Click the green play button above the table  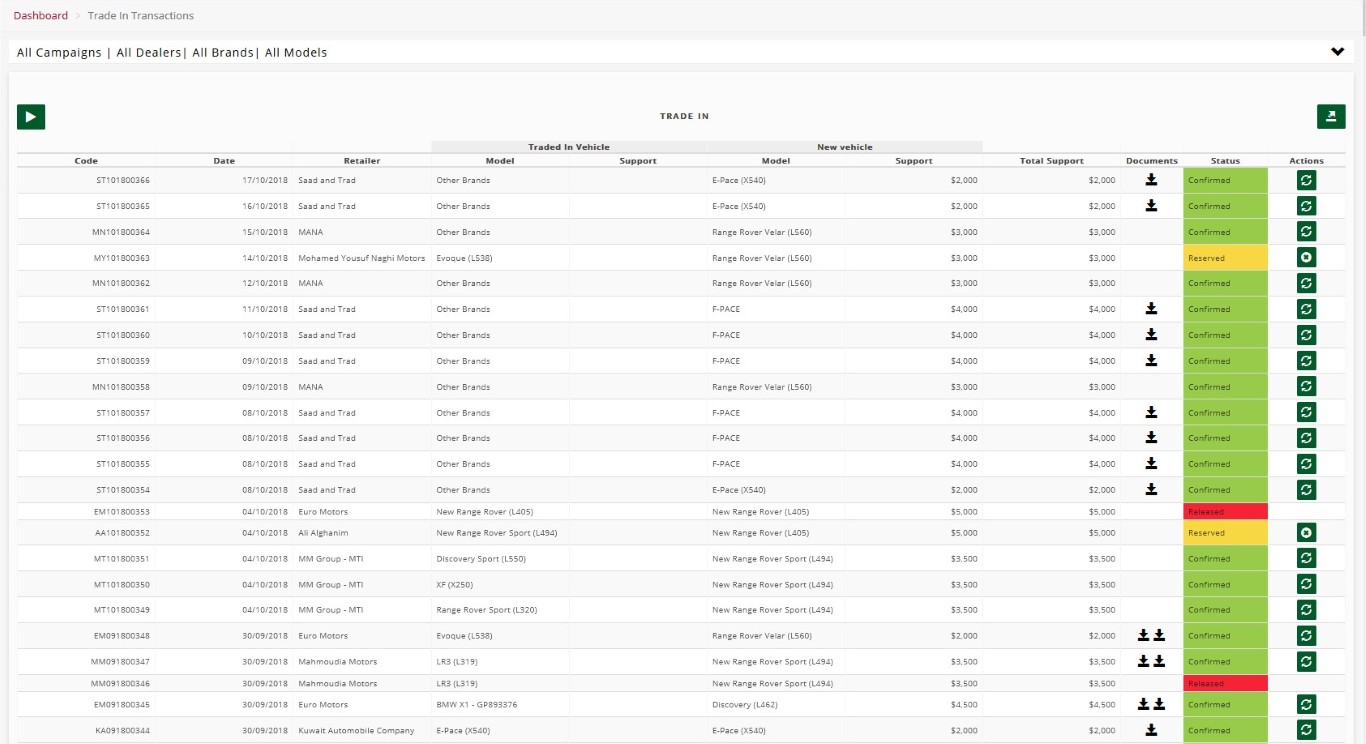pos(31,117)
